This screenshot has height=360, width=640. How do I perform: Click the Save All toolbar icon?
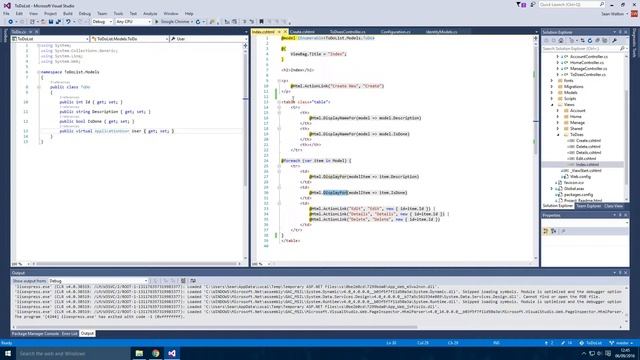[x=58, y=22]
